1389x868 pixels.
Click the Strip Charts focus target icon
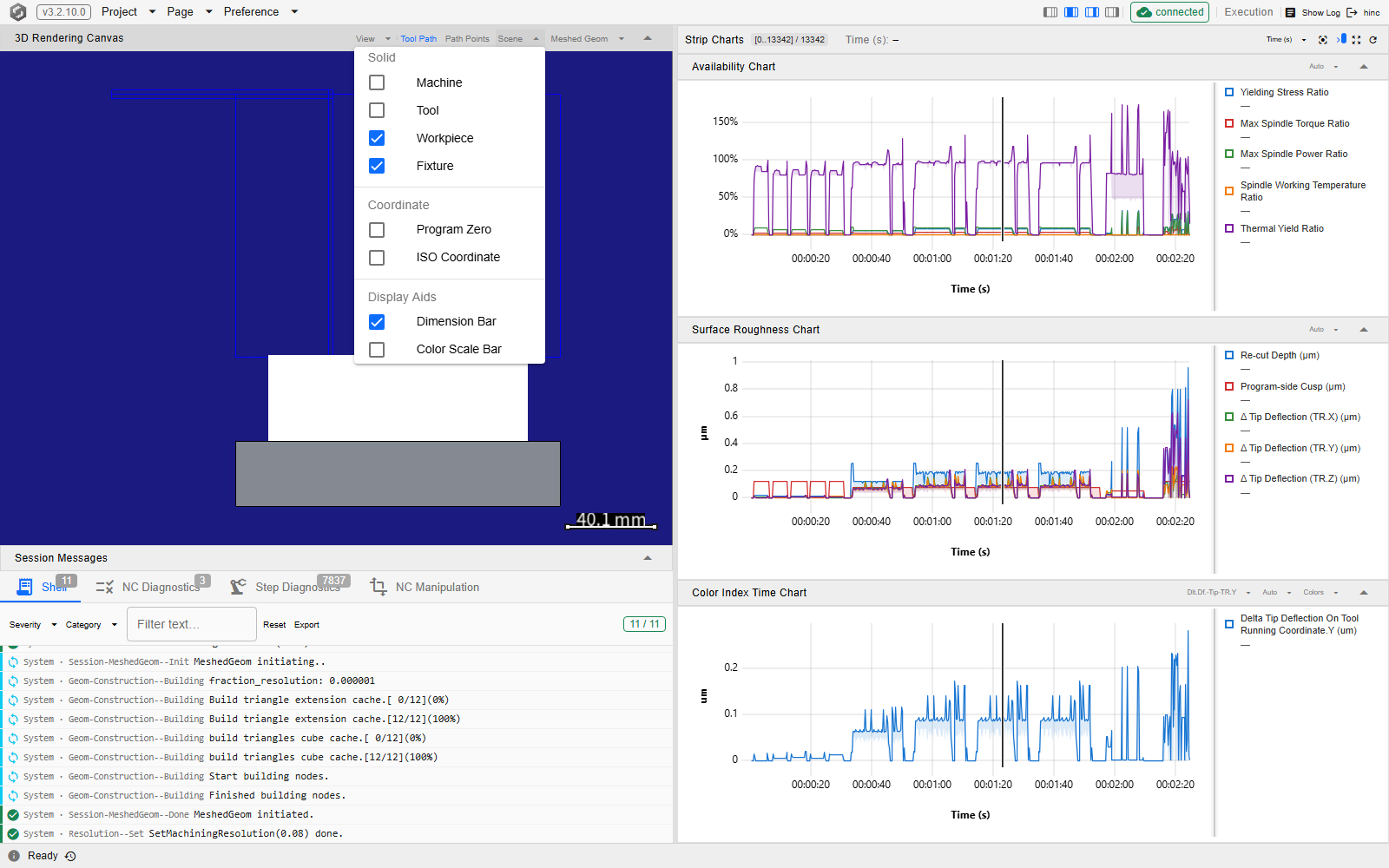(1323, 40)
